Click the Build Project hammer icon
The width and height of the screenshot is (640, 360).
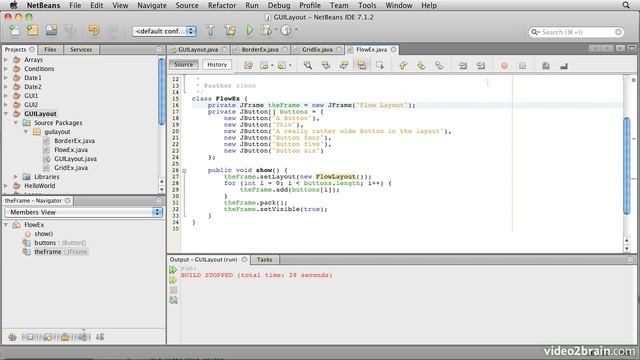coord(211,31)
